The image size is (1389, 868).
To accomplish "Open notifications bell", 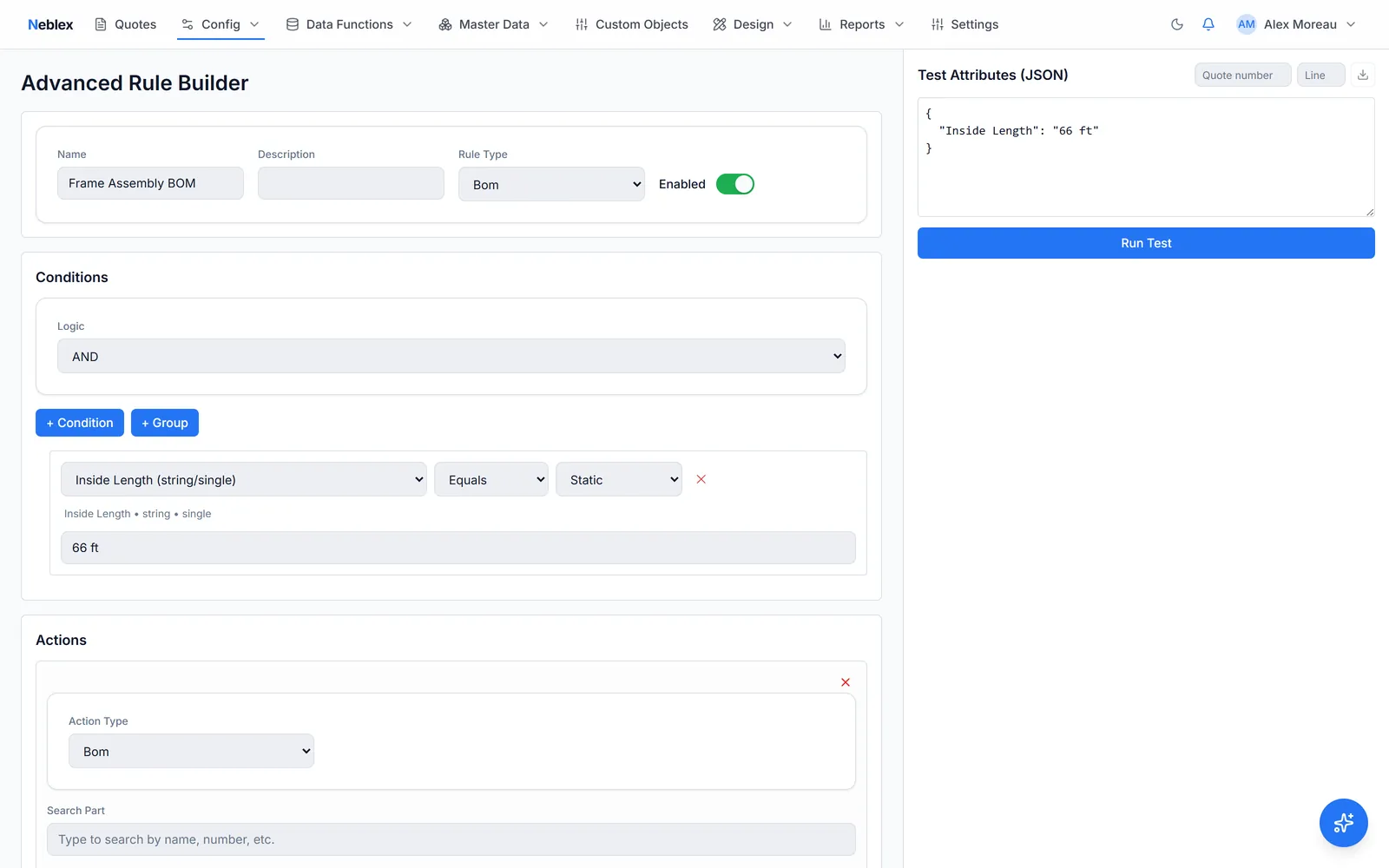I will tap(1208, 24).
